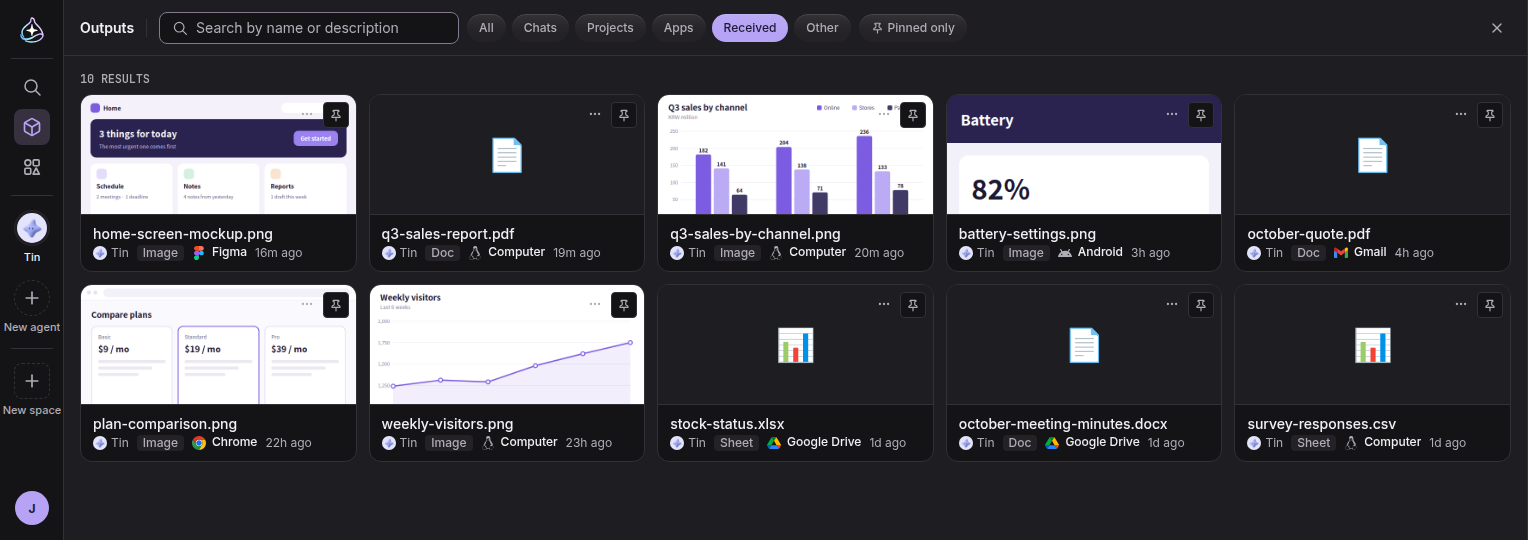The image size is (1528, 540).
Task: Open more options for october-quote.pdf
Action: [x=1460, y=114]
